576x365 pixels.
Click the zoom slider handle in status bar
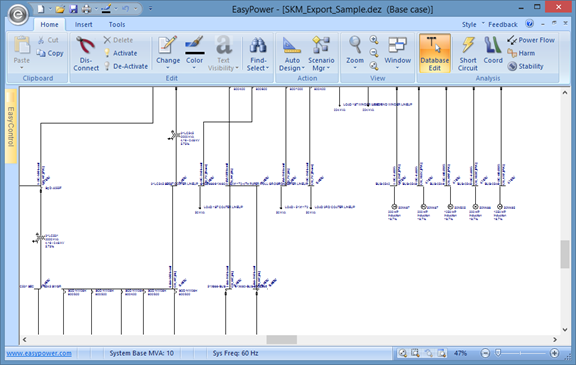[498, 353]
